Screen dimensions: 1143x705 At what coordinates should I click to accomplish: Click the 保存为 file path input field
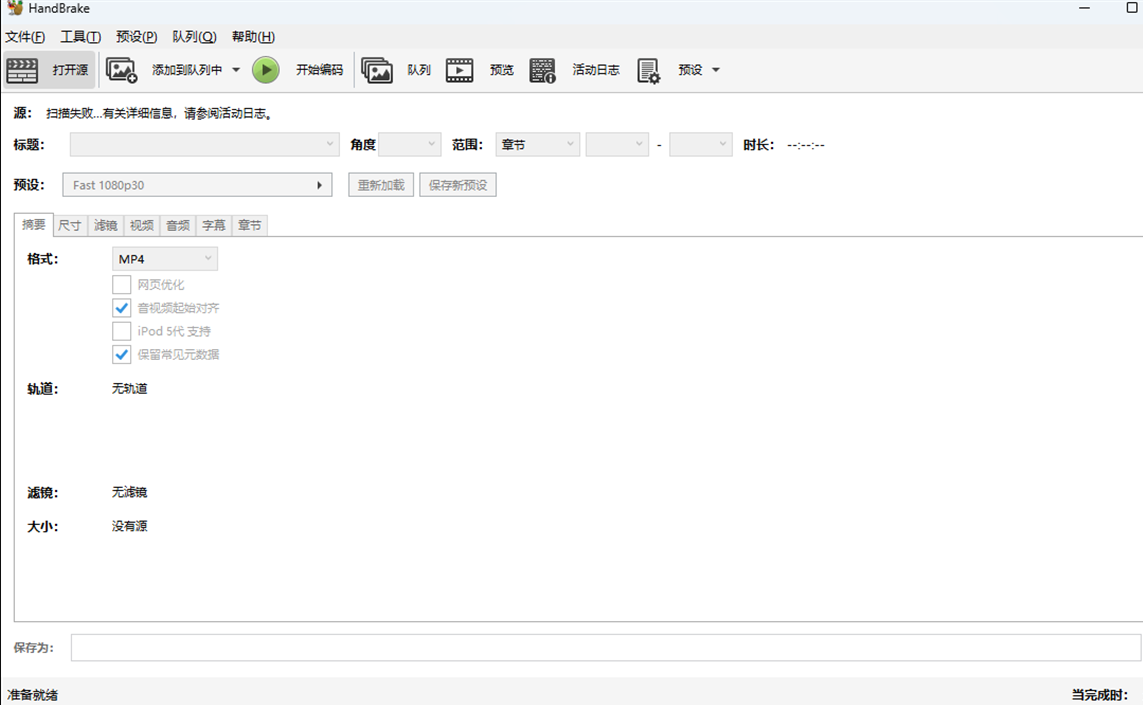point(605,648)
